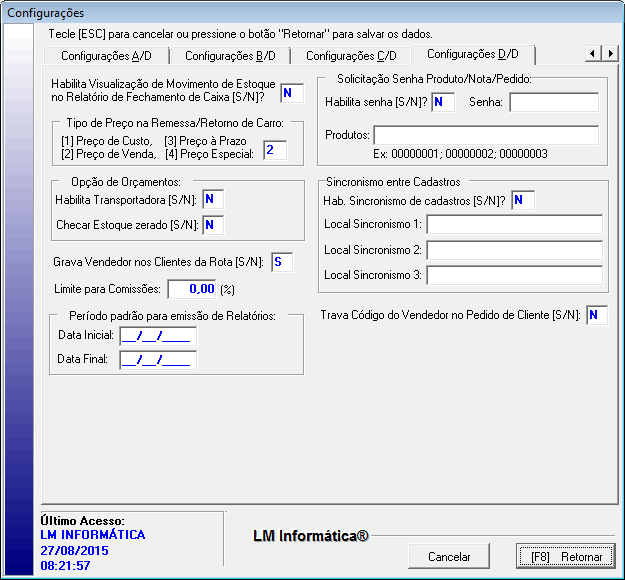The width and height of the screenshot is (625, 580).
Task: Open the Configurações B/D tab
Action: point(230,56)
